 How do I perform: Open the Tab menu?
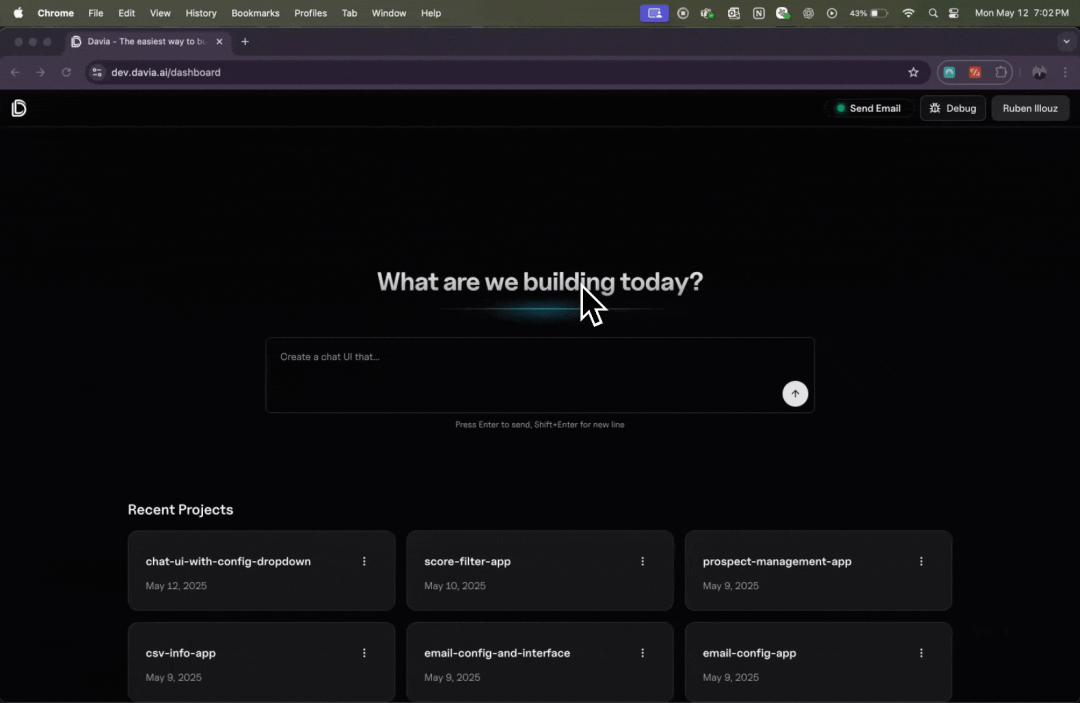point(349,13)
